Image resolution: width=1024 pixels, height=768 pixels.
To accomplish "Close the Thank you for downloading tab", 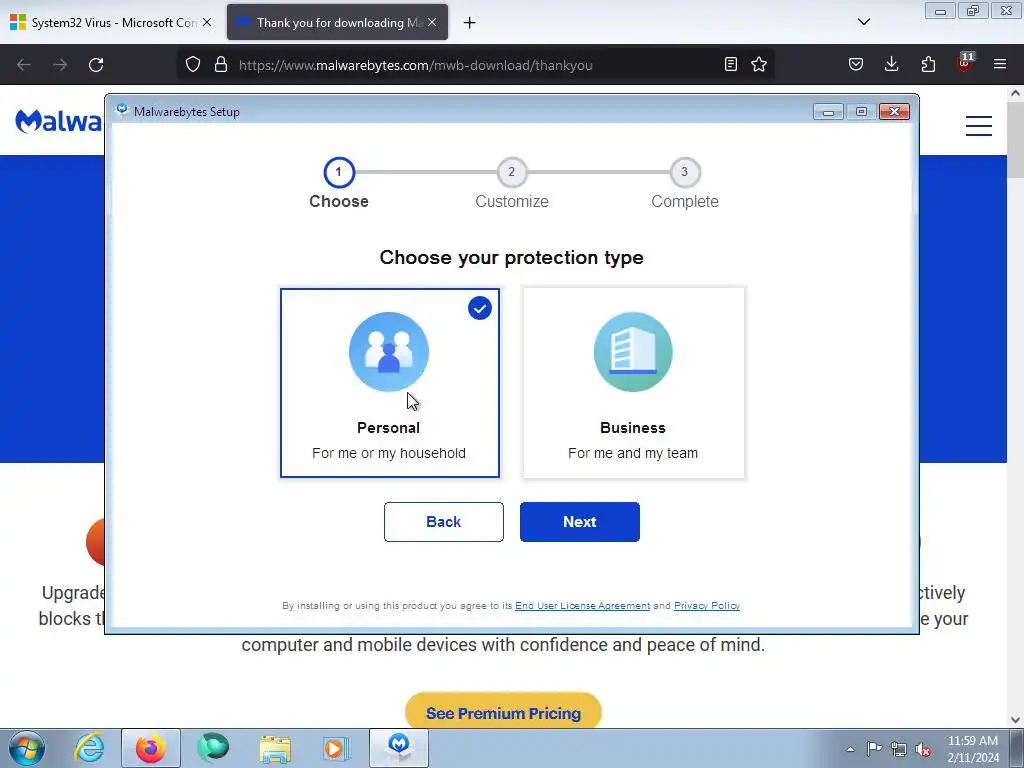I will click(432, 22).
